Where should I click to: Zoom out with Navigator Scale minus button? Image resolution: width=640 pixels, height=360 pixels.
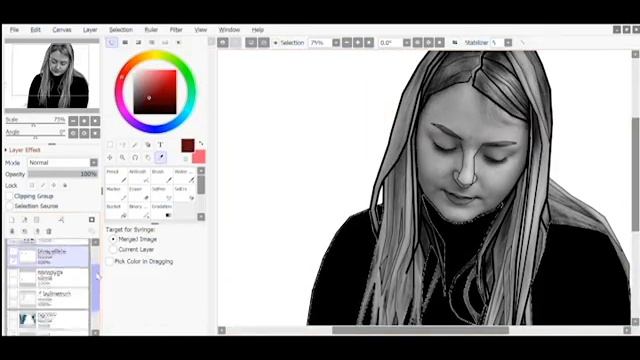(73, 121)
